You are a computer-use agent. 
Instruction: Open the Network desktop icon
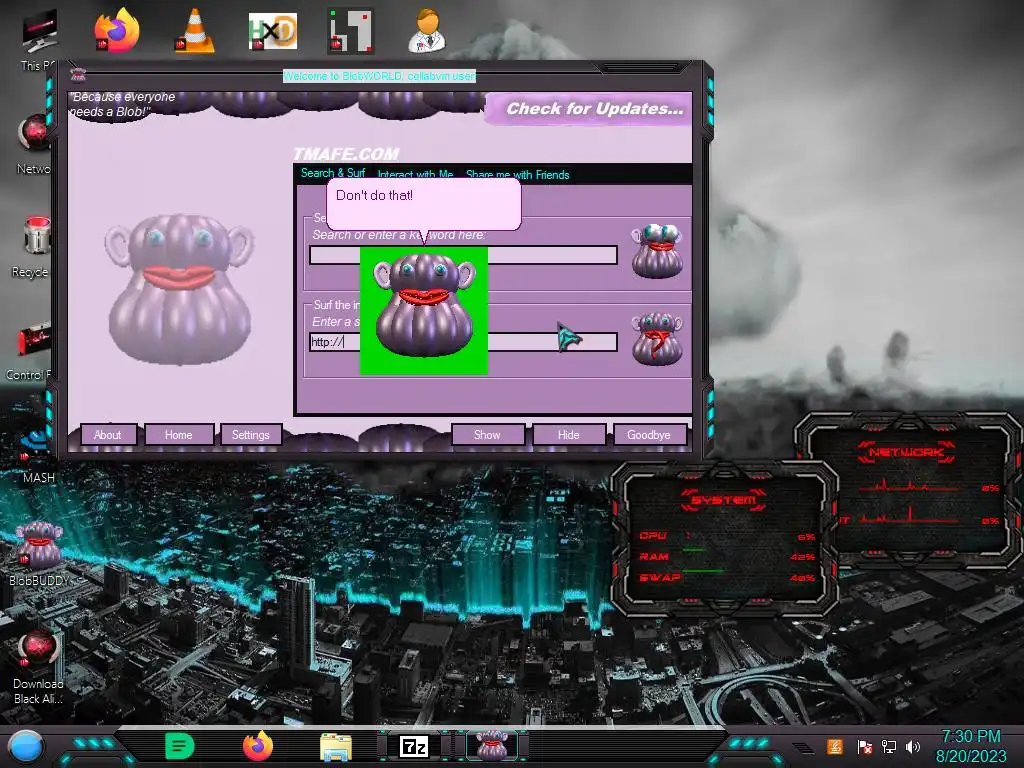pyautogui.click(x=34, y=144)
